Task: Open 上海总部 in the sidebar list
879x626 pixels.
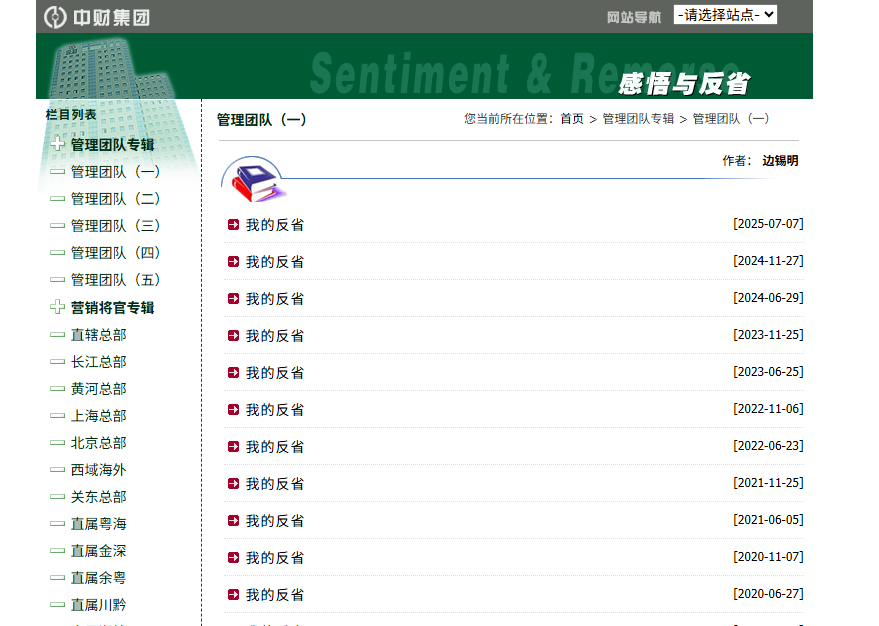Action: click(x=98, y=416)
